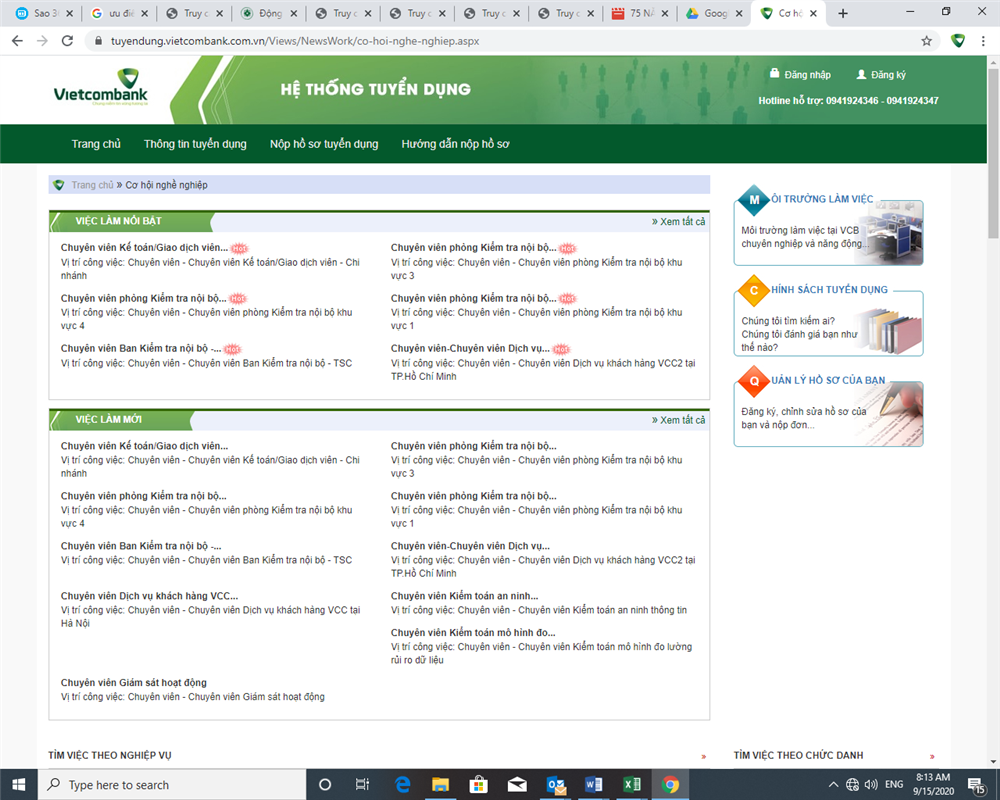The height and width of the screenshot is (800, 1000).
Task: Click the volume icon in system tray
Action: pyautogui.click(x=871, y=785)
